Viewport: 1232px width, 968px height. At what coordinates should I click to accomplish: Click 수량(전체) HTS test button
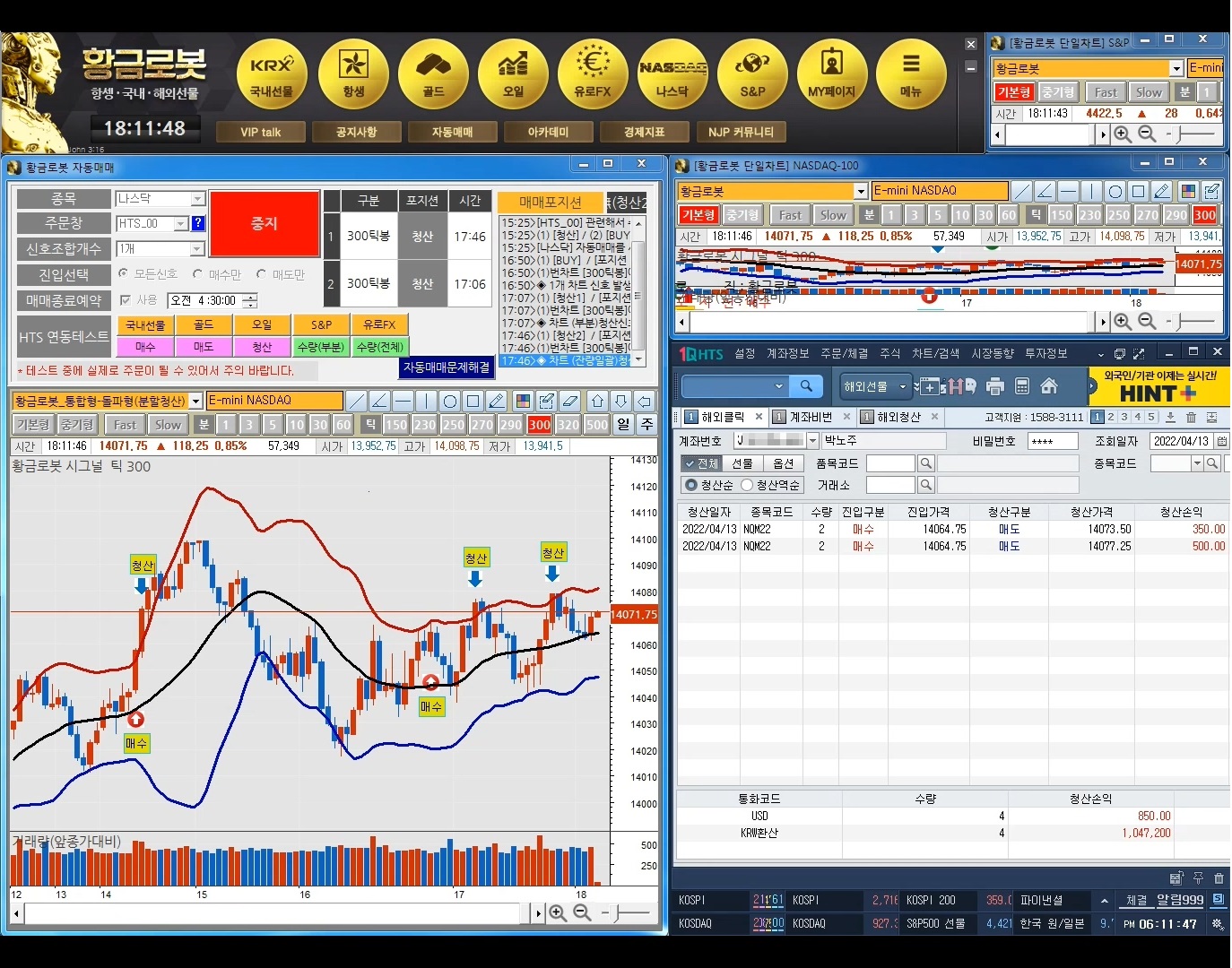click(x=380, y=347)
